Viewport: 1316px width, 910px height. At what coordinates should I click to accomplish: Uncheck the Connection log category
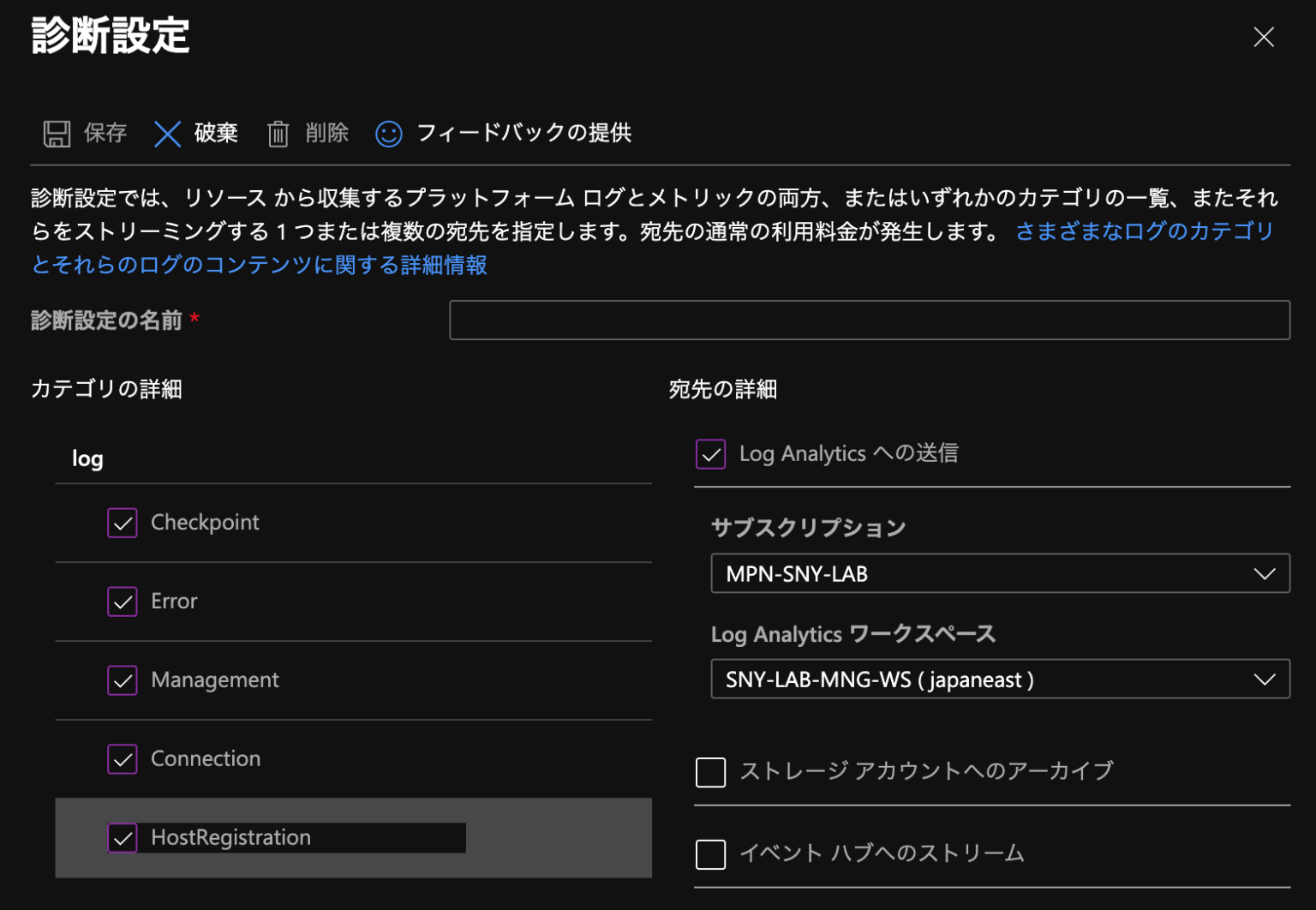(122, 758)
